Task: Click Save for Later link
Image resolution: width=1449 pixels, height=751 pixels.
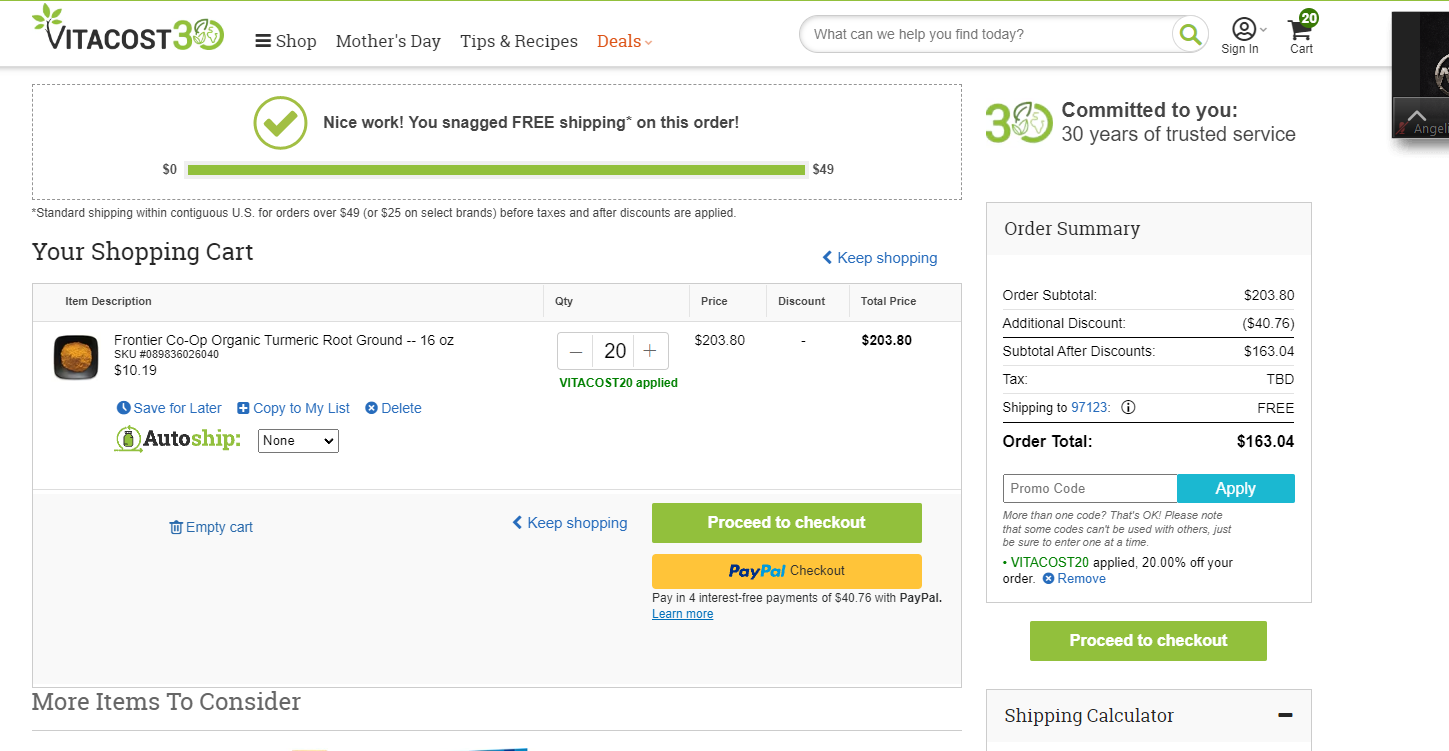Action: pos(169,408)
